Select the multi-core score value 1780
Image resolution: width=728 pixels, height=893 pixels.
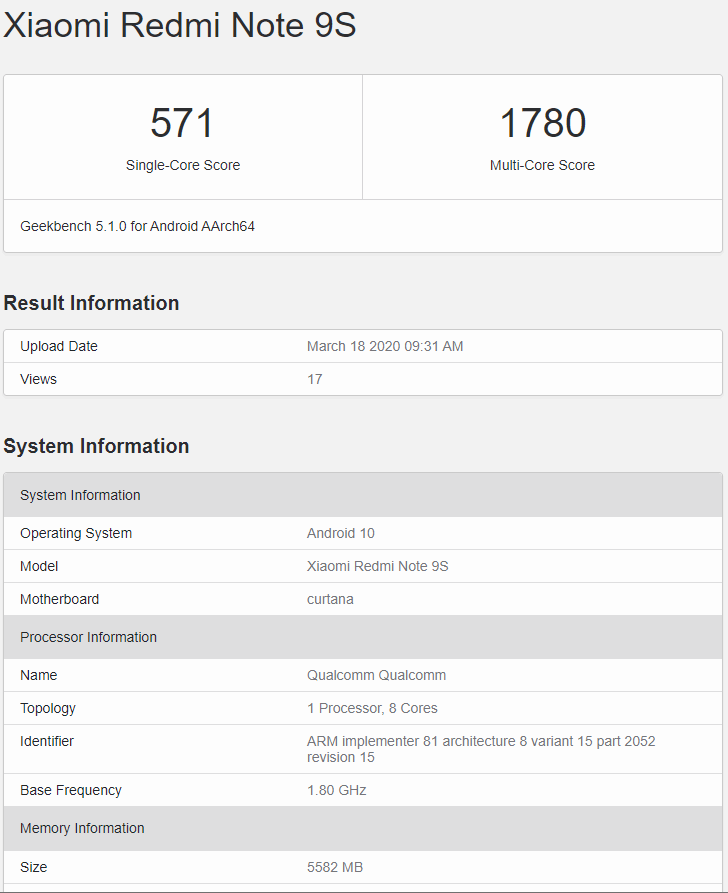542,122
